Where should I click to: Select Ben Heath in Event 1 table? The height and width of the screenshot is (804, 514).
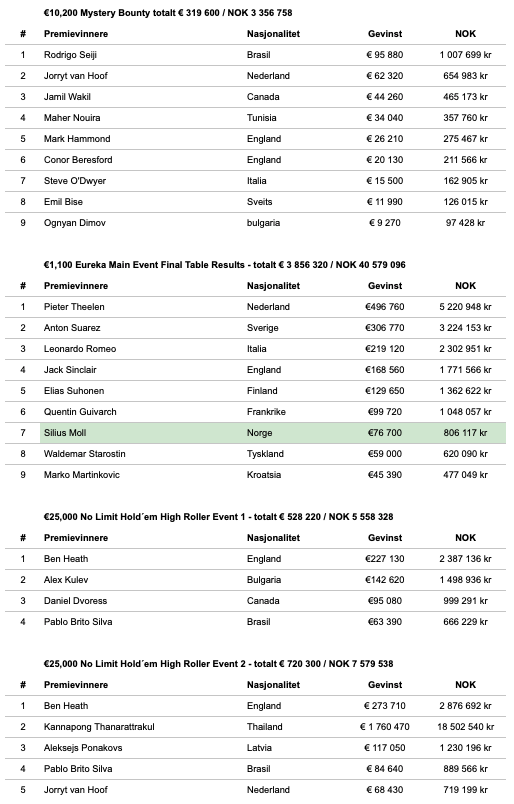66,559
